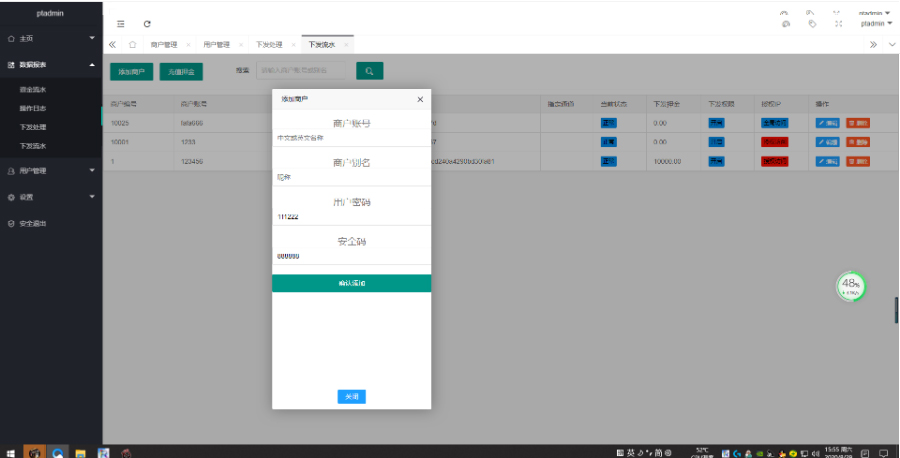Viewport: 900px width, 458px height.
Task: Click the green search magnifier button
Action: coord(369,71)
